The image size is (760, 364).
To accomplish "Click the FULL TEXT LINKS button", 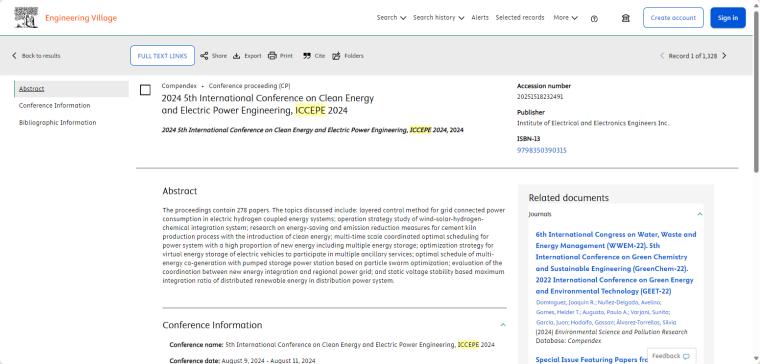I will (162, 56).
